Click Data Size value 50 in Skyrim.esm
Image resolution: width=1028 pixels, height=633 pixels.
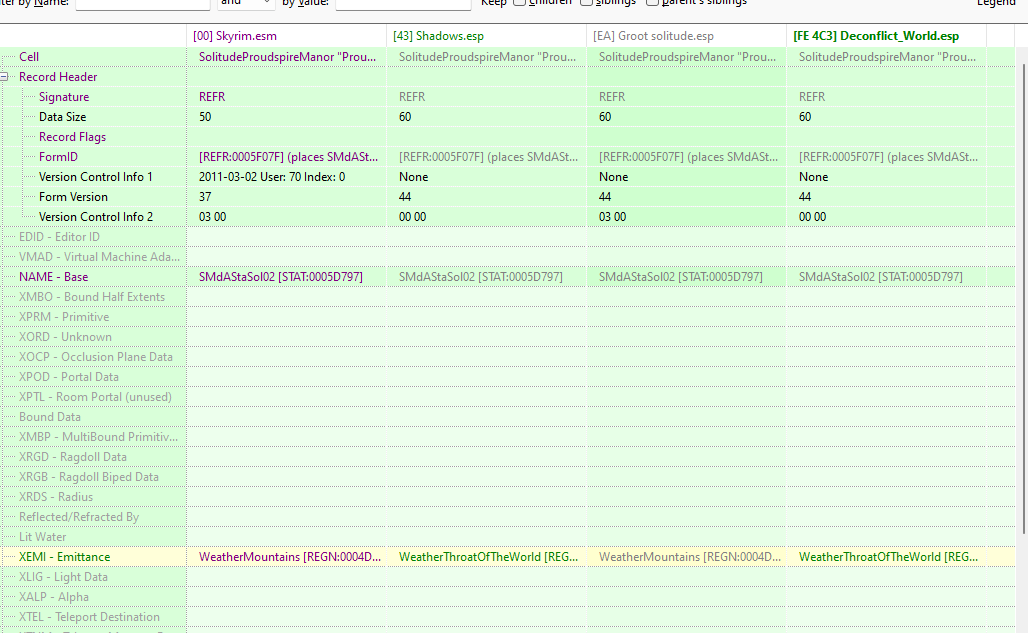(x=205, y=117)
